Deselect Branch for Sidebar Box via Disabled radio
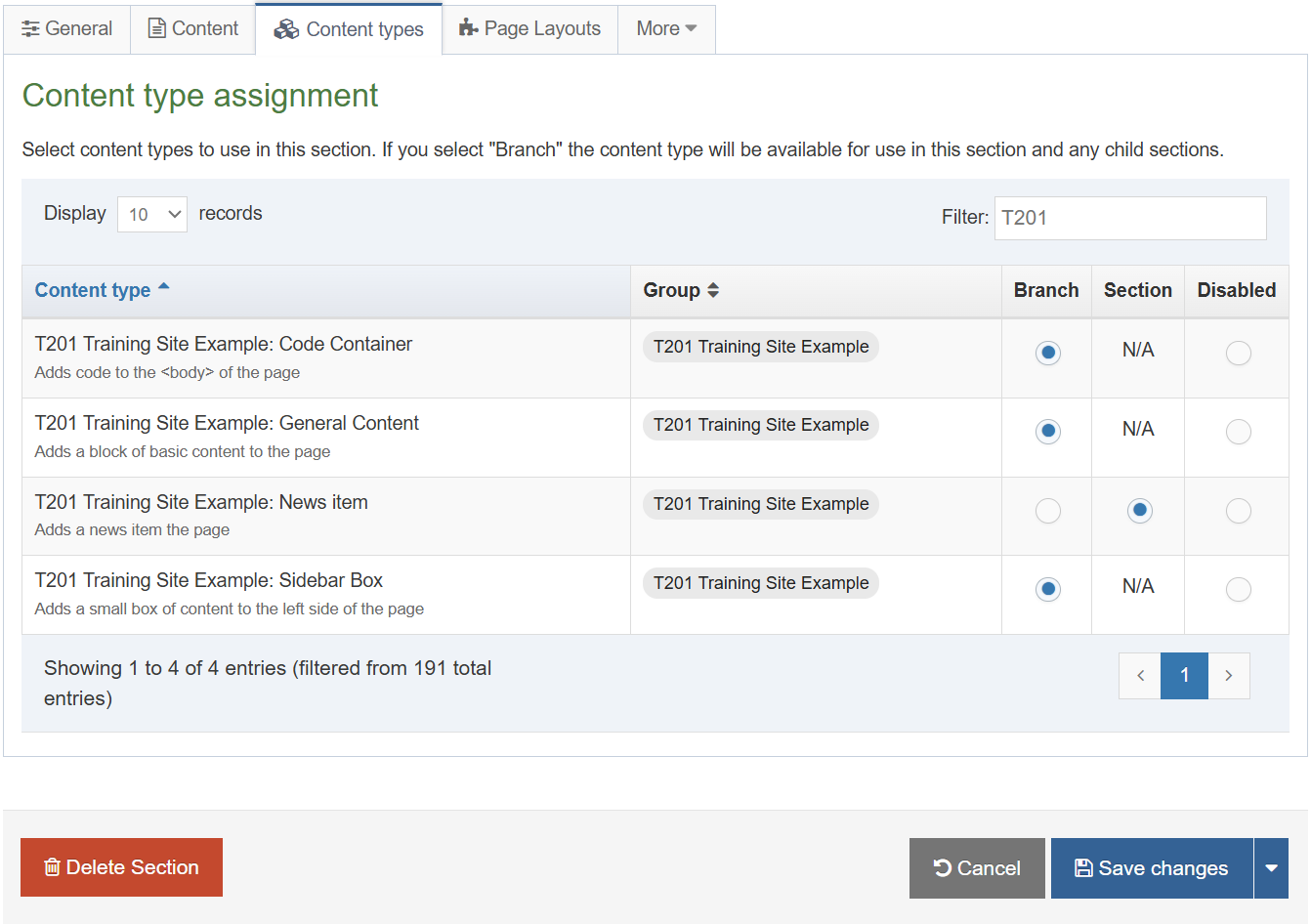This screenshot has width=1311, height=924. coord(1238,589)
